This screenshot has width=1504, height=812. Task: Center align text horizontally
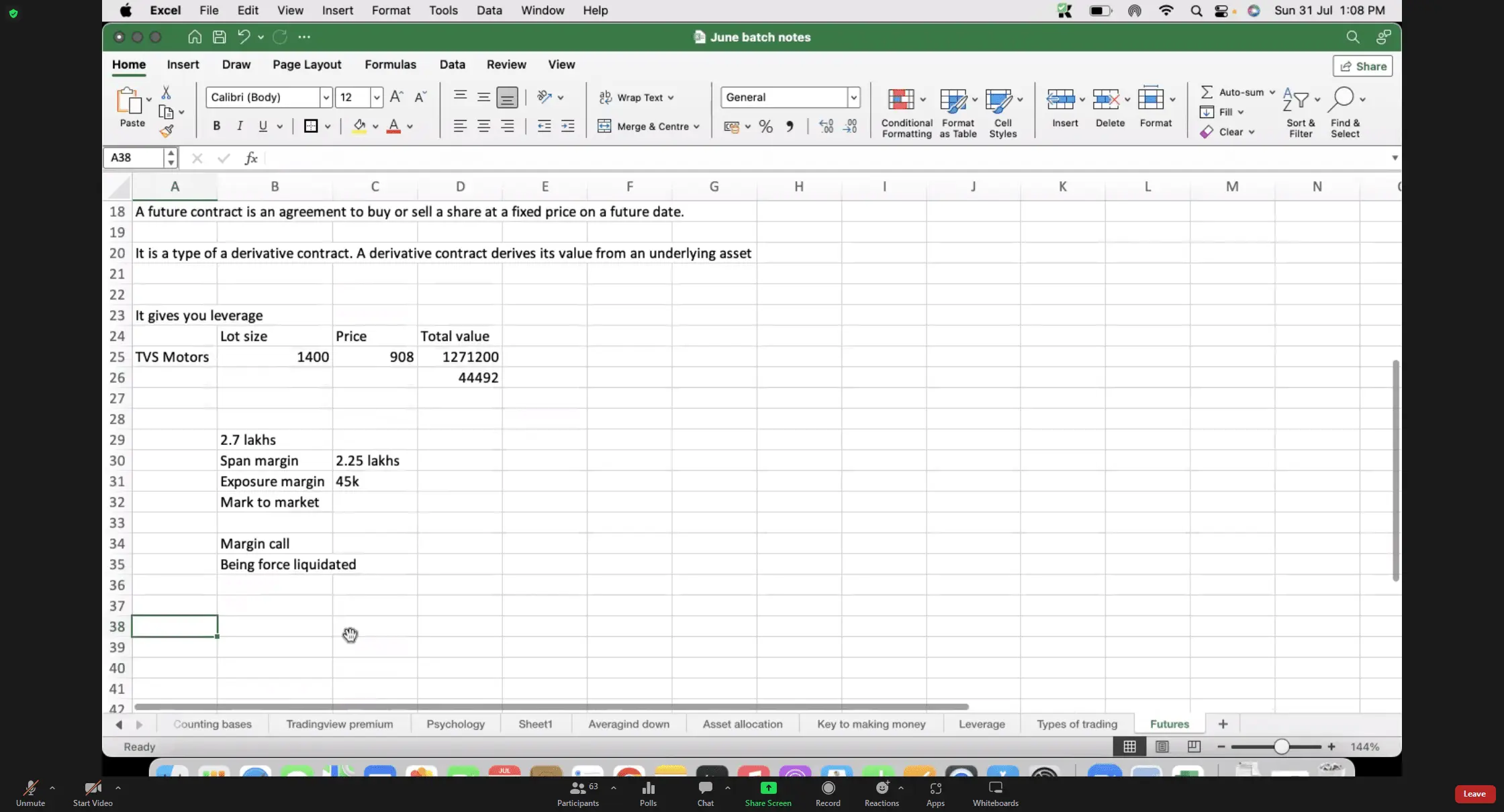[x=483, y=126]
